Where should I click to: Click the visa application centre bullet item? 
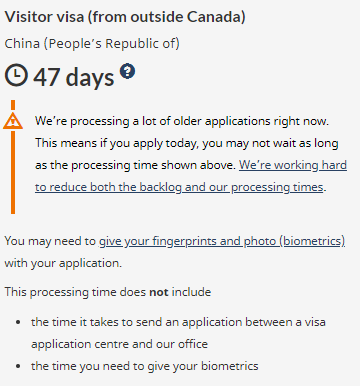tap(178, 333)
